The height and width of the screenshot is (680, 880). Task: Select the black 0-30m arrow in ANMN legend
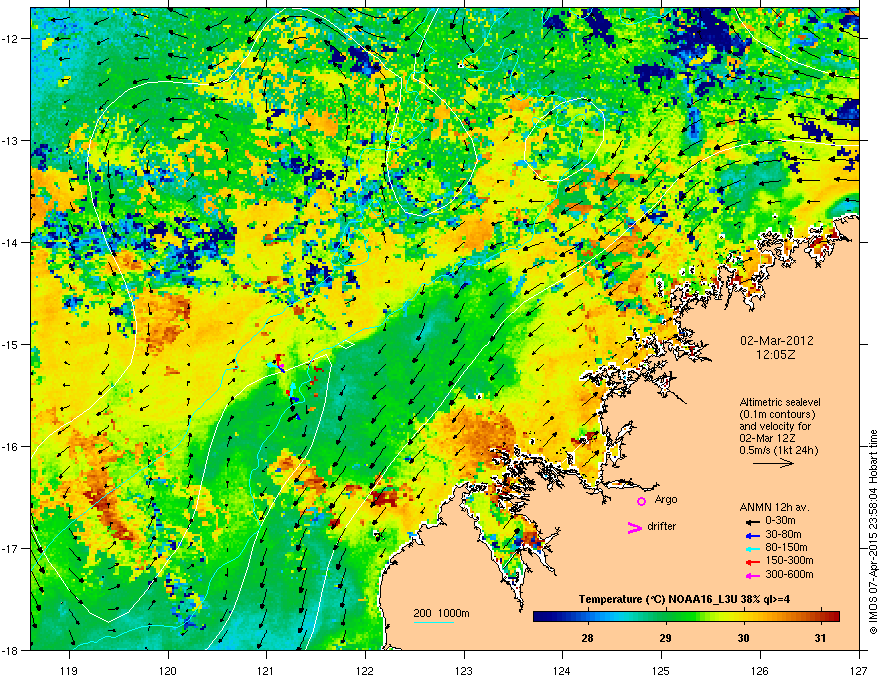pos(752,521)
